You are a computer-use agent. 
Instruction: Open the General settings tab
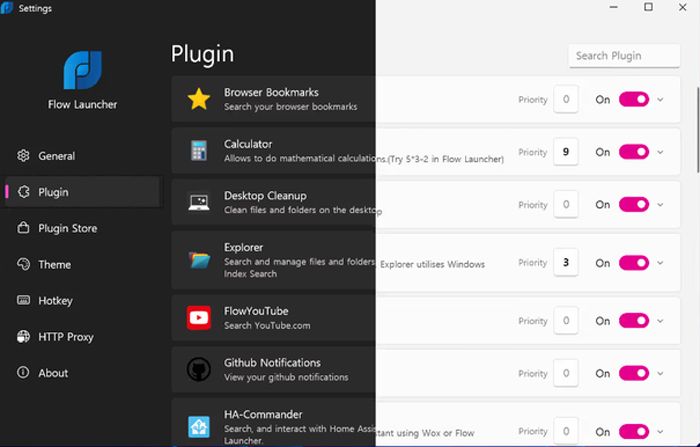coord(83,155)
